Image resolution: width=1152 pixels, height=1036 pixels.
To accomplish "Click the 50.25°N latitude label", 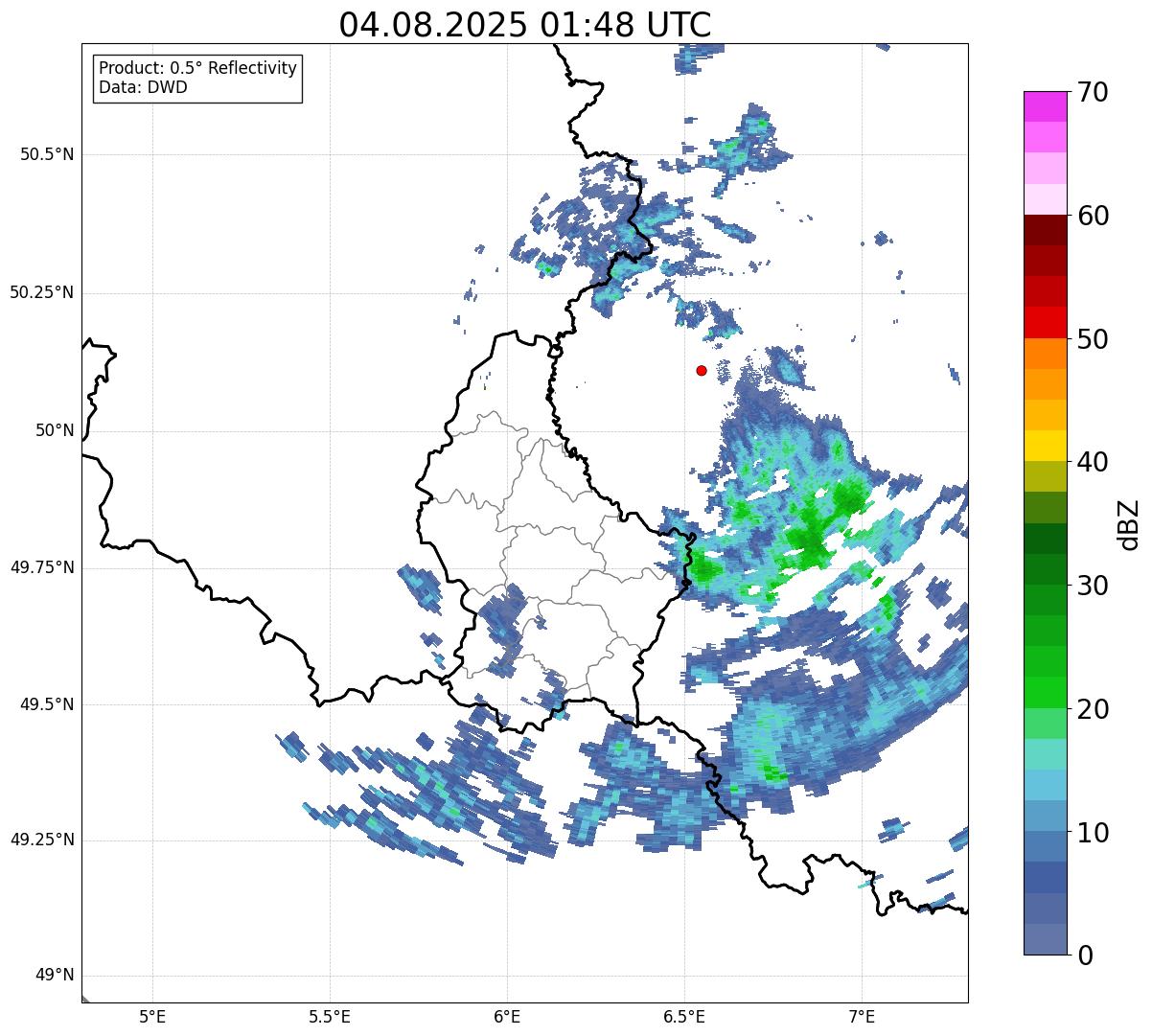I will (42, 292).
